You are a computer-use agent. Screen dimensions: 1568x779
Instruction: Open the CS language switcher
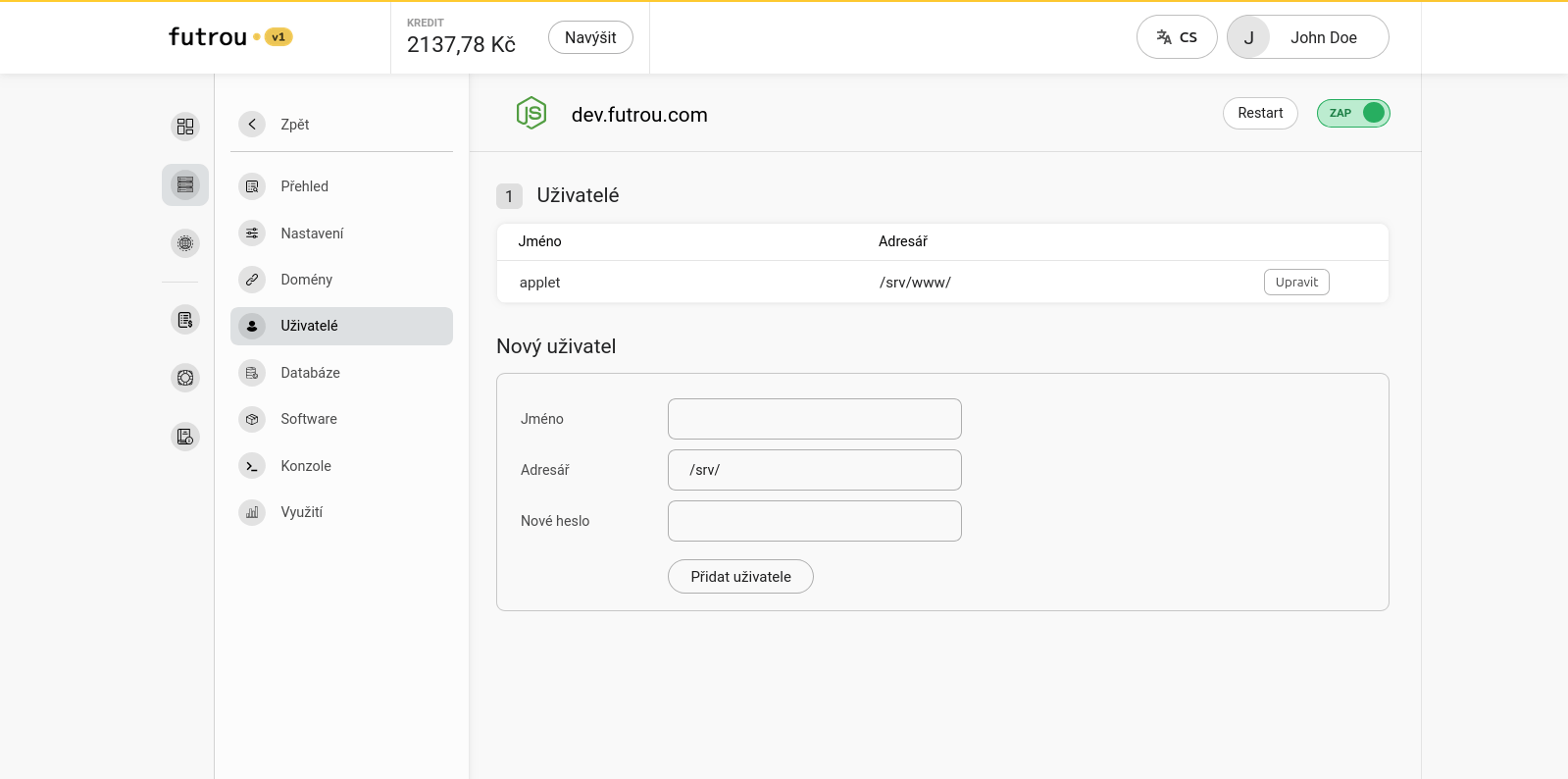tap(1177, 37)
